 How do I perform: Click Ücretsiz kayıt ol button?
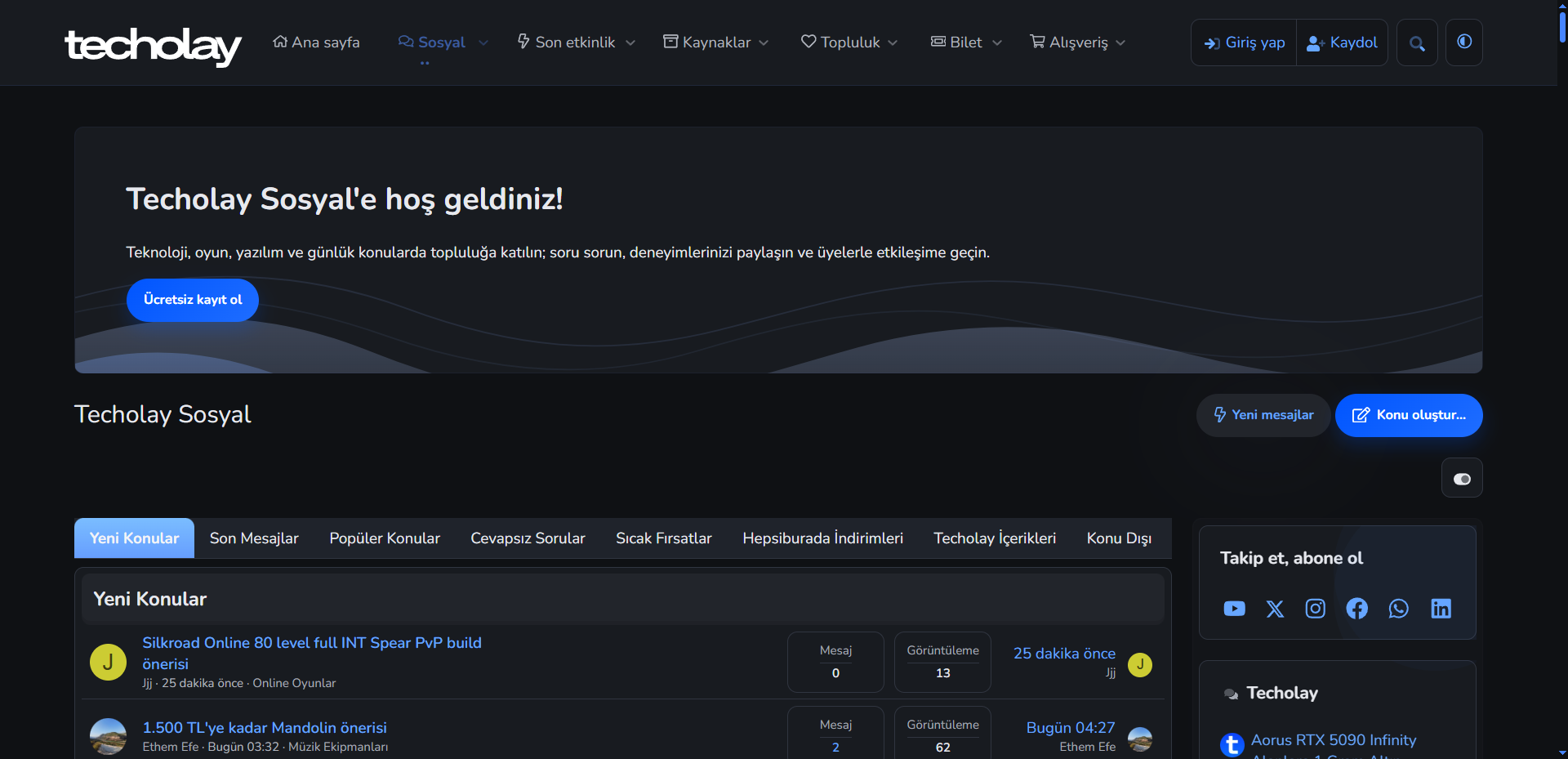(193, 300)
